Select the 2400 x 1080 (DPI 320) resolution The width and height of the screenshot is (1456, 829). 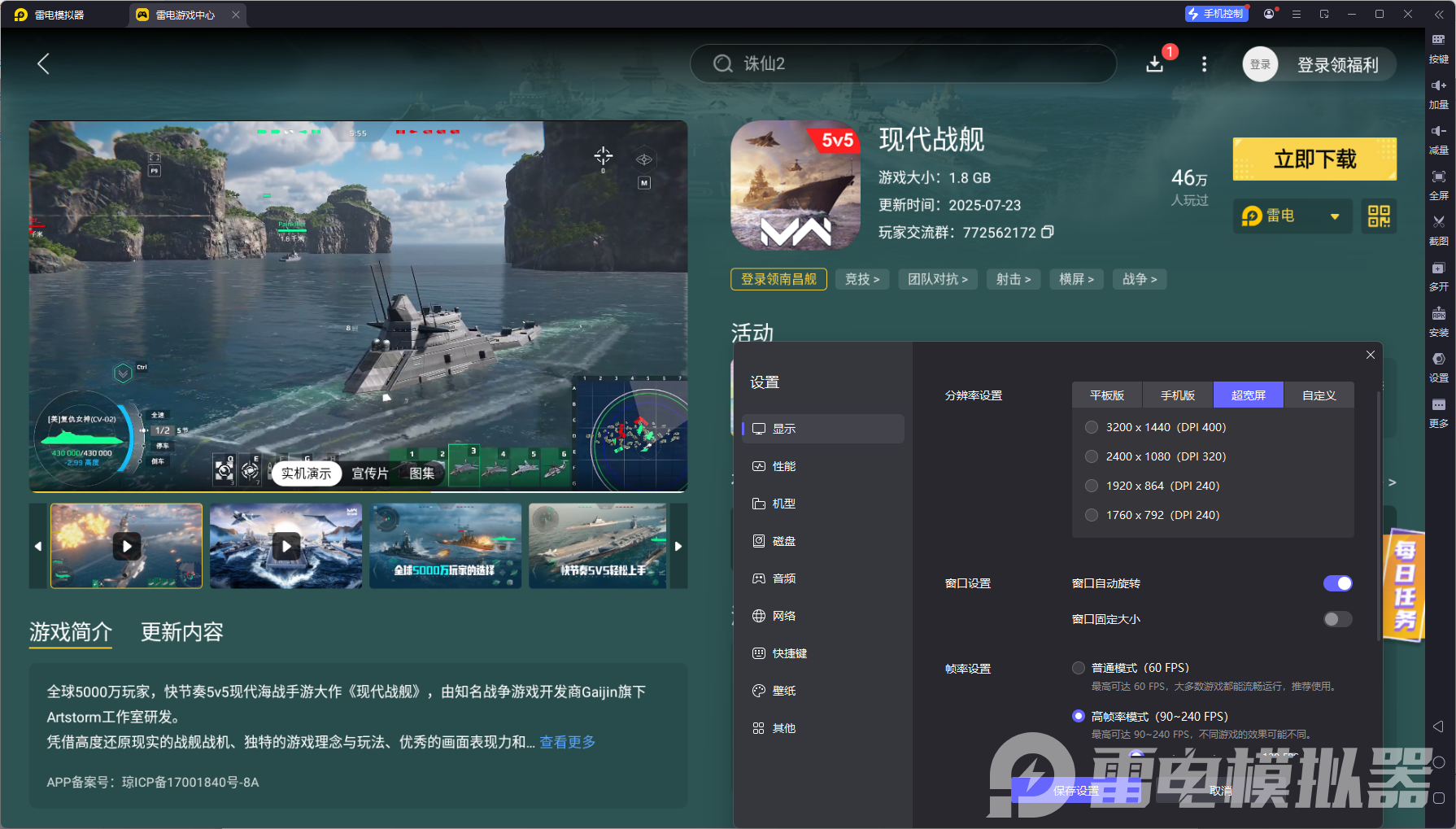coord(1092,456)
